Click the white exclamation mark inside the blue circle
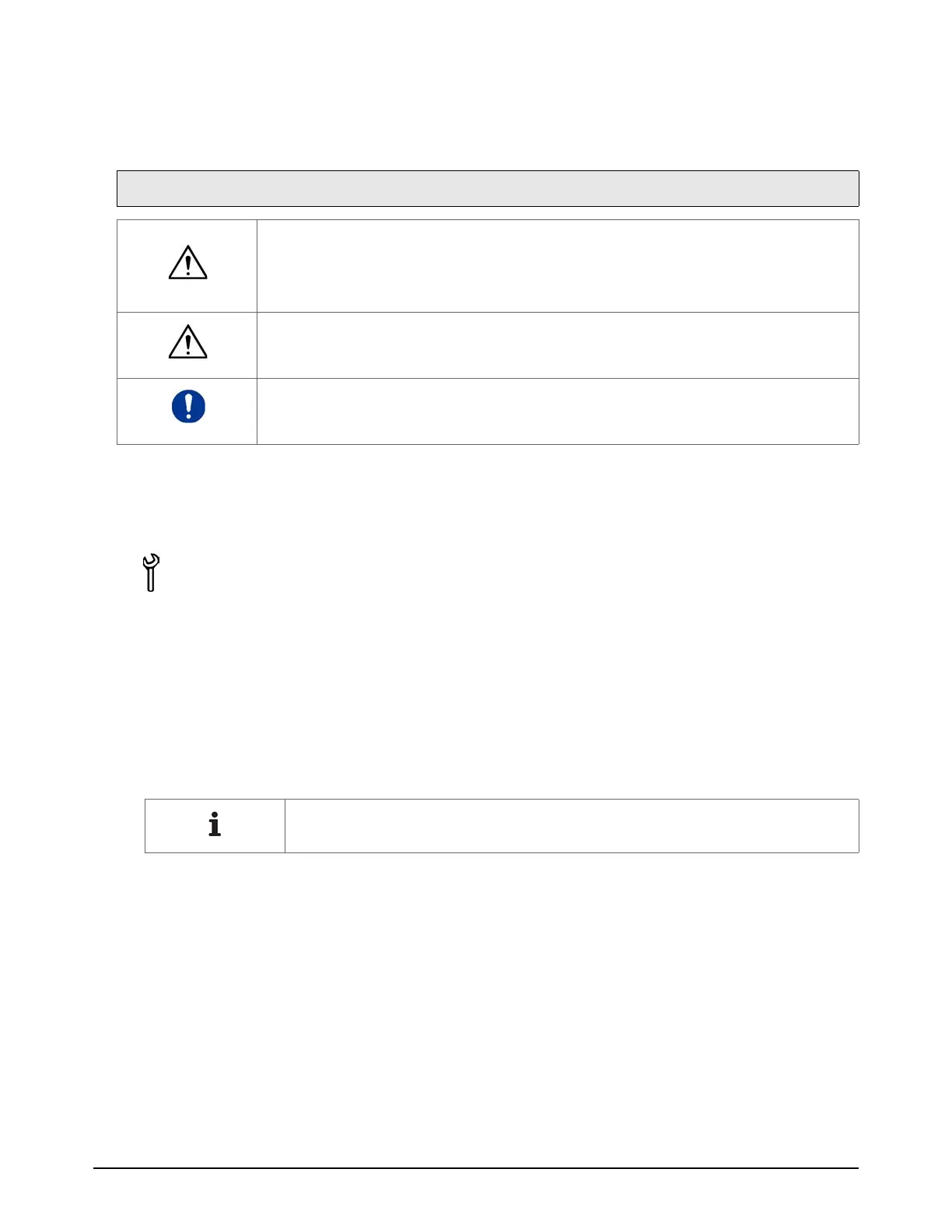The width and height of the screenshot is (952, 1232). pos(188,406)
